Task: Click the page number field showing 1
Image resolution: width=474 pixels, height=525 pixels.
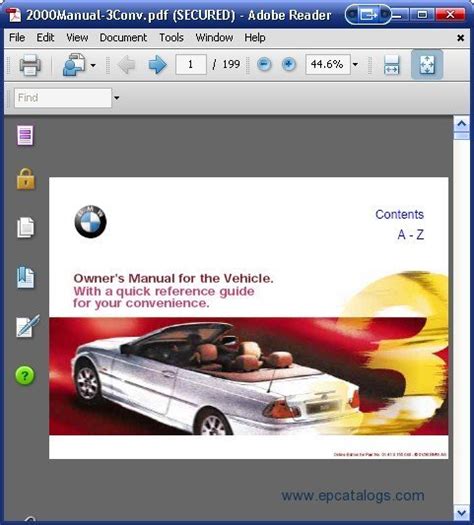Action: pyautogui.click(x=191, y=64)
